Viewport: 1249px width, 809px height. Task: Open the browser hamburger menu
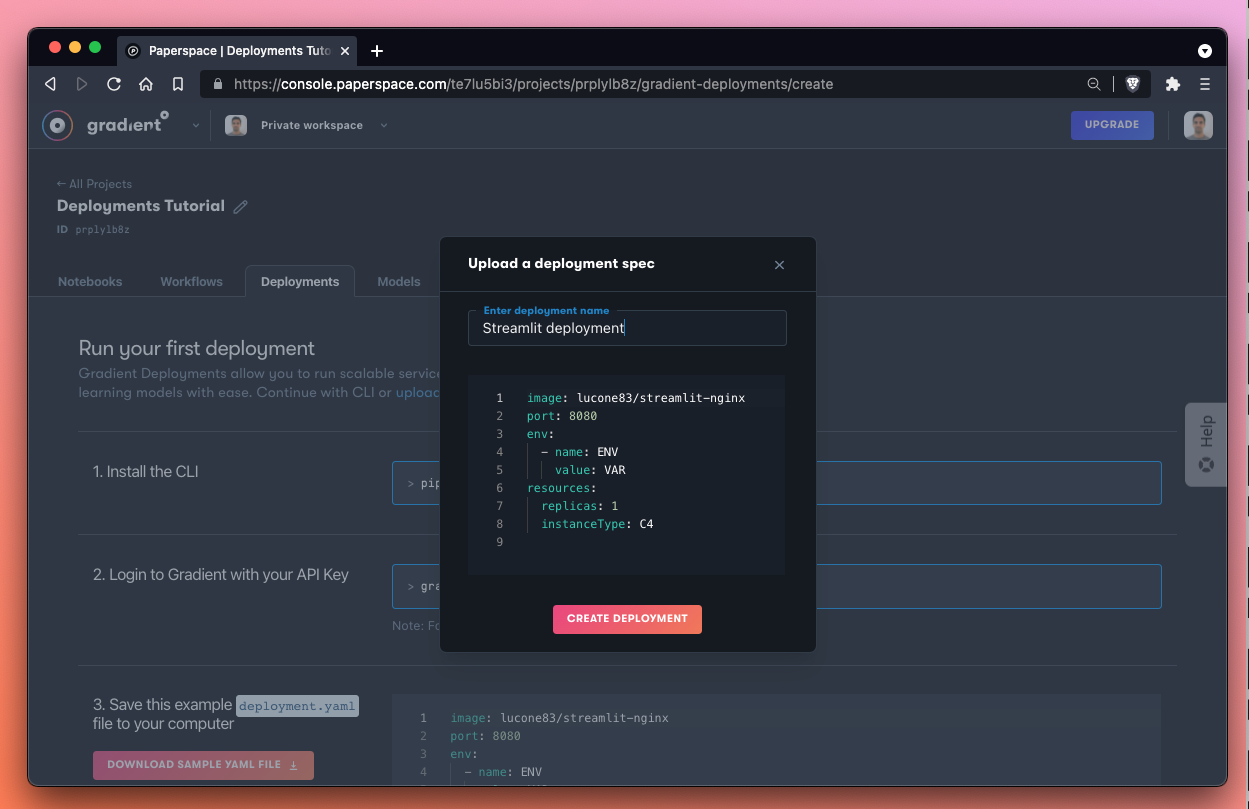(1205, 84)
